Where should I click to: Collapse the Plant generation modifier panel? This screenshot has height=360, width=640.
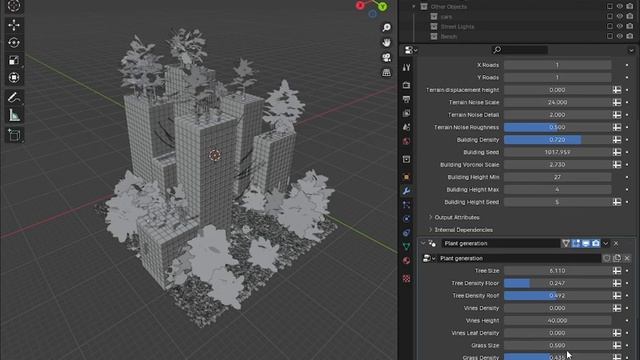tap(423, 244)
